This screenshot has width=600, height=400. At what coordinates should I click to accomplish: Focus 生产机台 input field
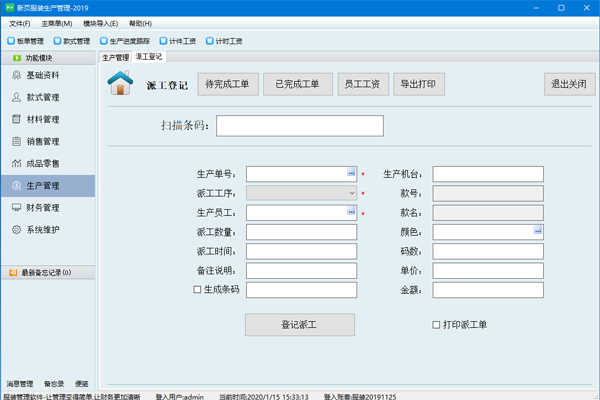click(x=488, y=174)
